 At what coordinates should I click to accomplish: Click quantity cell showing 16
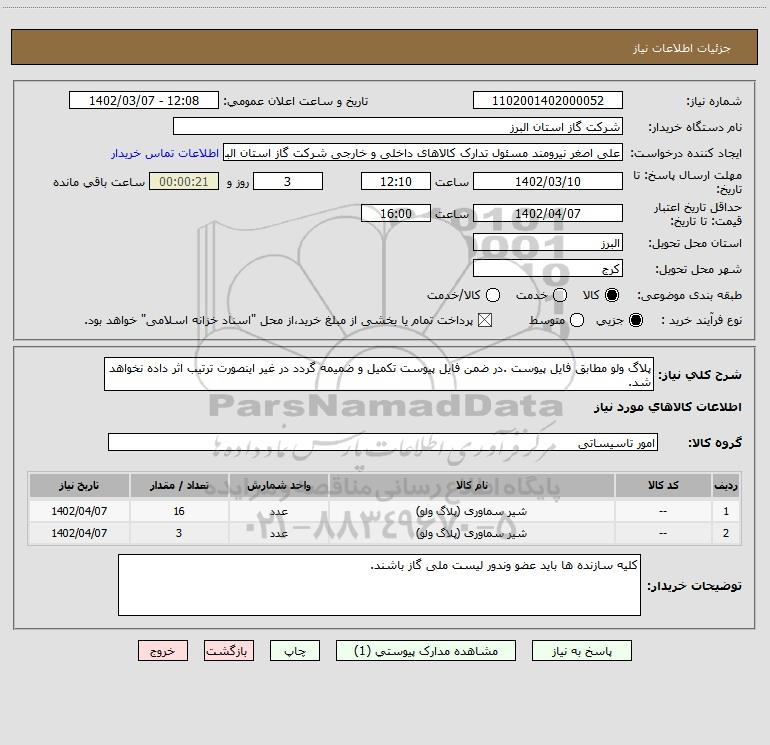click(x=179, y=511)
